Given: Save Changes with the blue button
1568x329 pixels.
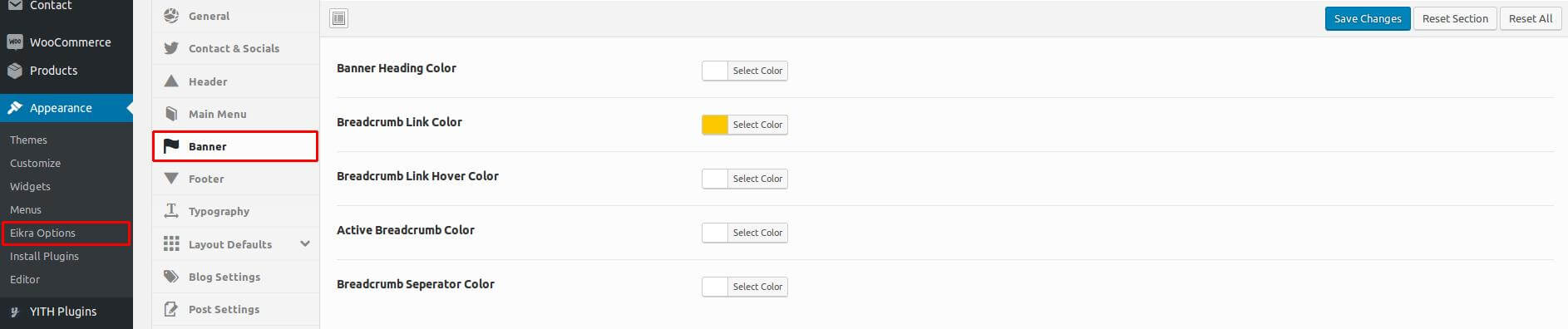Looking at the screenshot, I should [1368, 18].
